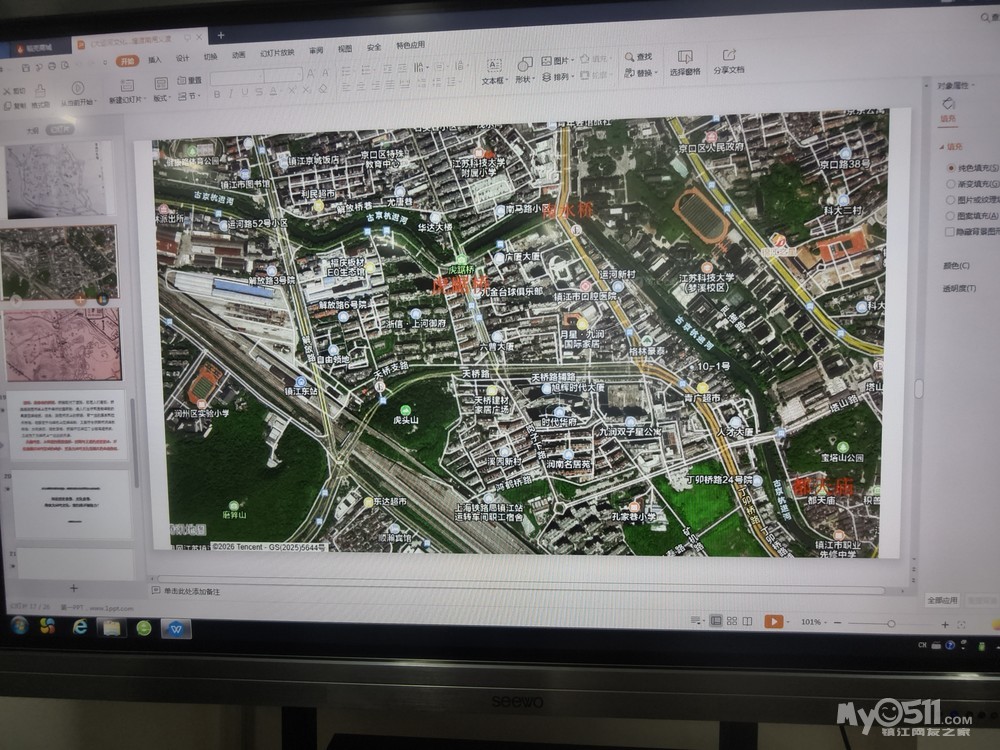The image size is (1000, 750).
Task: Select 纯色填充 (Solid fill) radio option
Action: coord(950,169)
